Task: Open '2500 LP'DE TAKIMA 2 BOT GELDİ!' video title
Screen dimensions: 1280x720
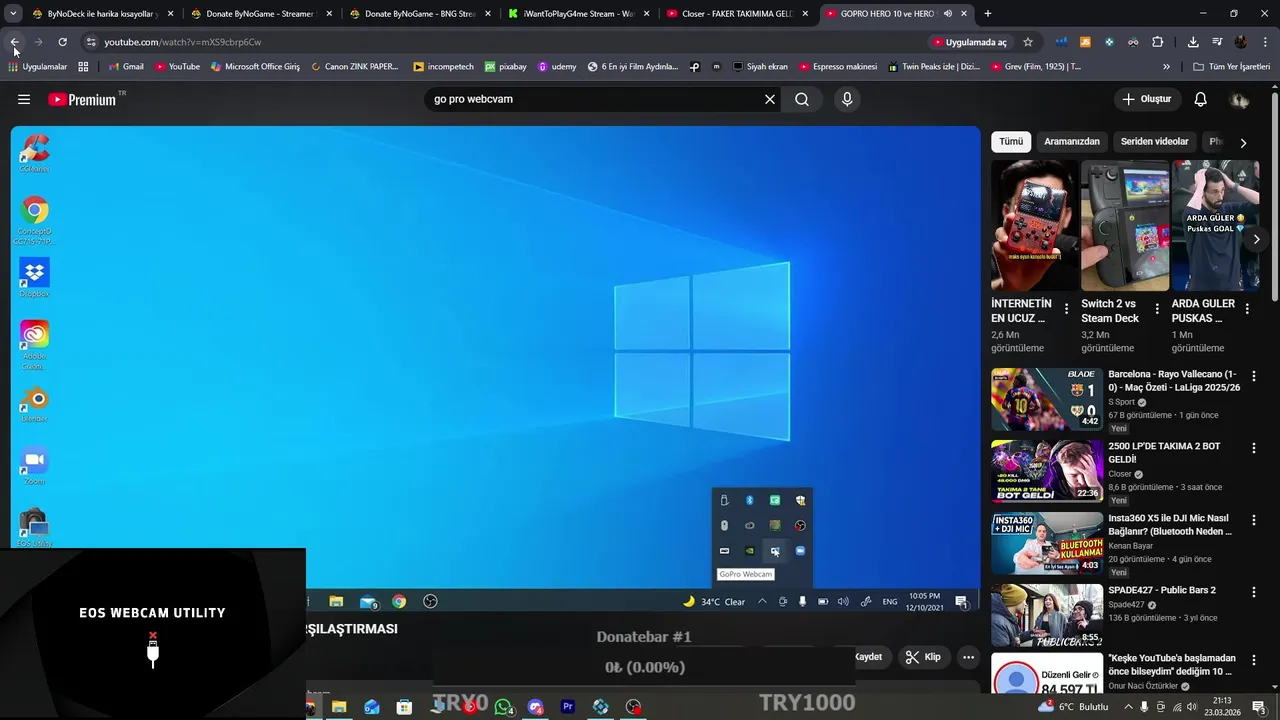Action: coord(1164,452)
